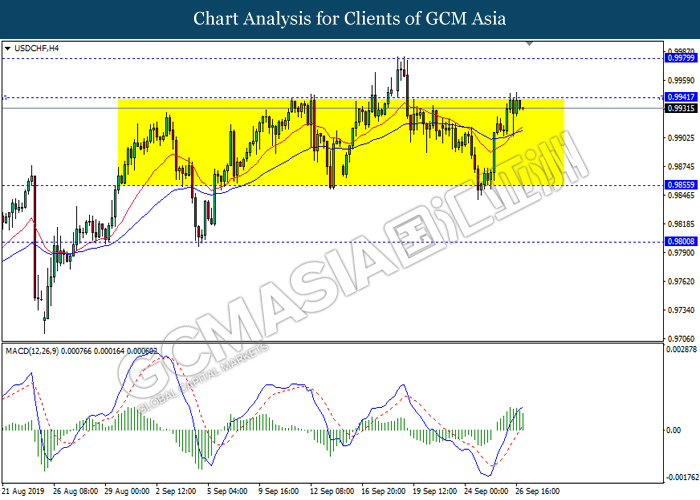This screenshot has width=700, height=500.
Task: Click the chart shift marker triangle at top
Action: point(529,43)
